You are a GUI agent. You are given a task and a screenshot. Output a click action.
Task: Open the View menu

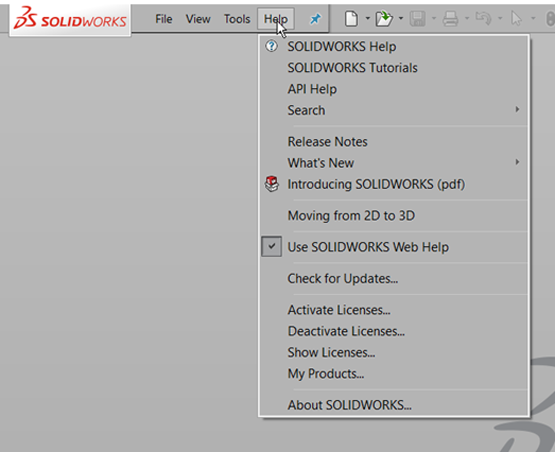[x=198, y=19]
